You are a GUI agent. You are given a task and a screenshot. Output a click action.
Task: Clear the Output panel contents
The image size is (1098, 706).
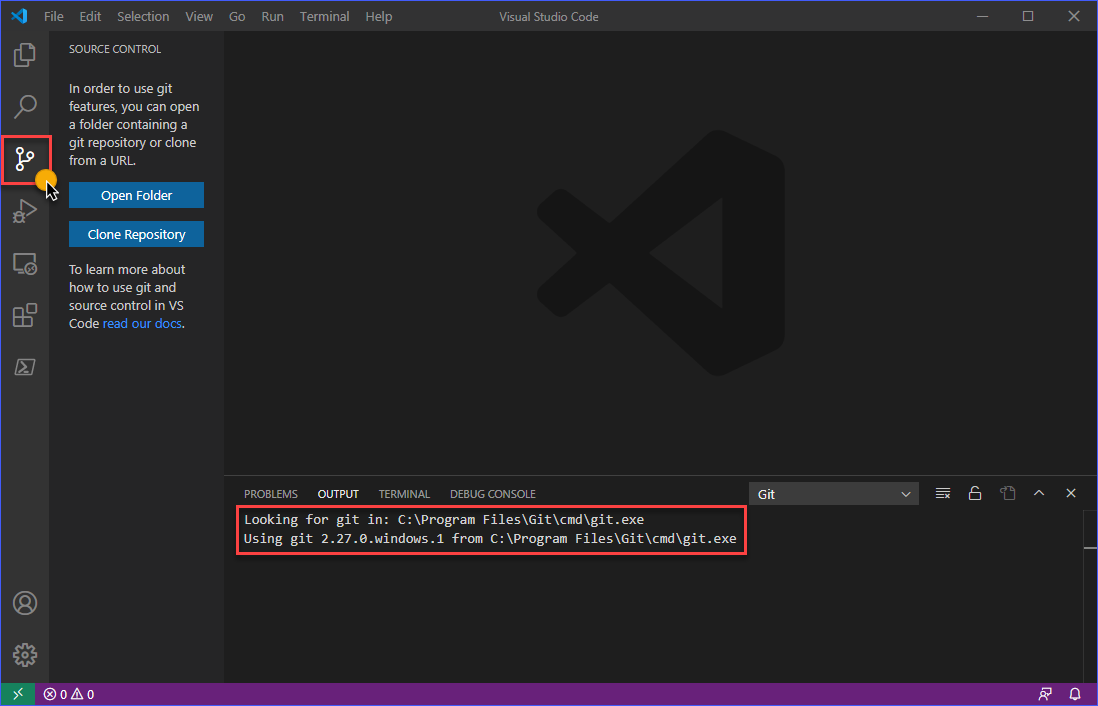click(x=942, y=493)
